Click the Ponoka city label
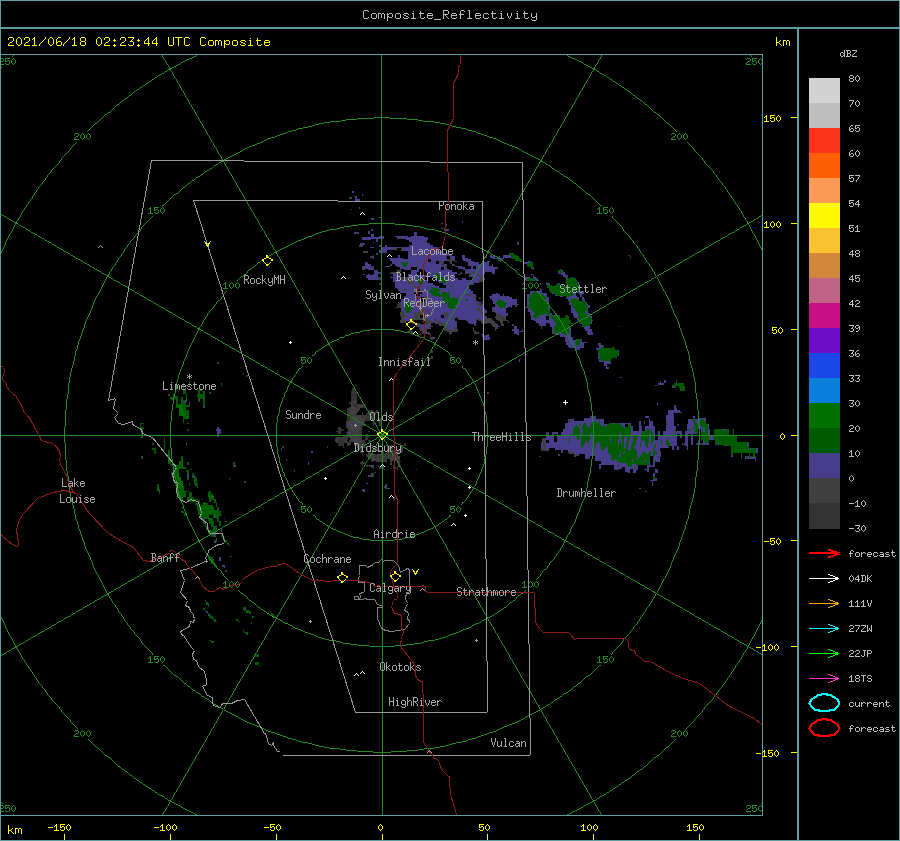The width and height of the screenshot is (900, 841). [456, 206]
